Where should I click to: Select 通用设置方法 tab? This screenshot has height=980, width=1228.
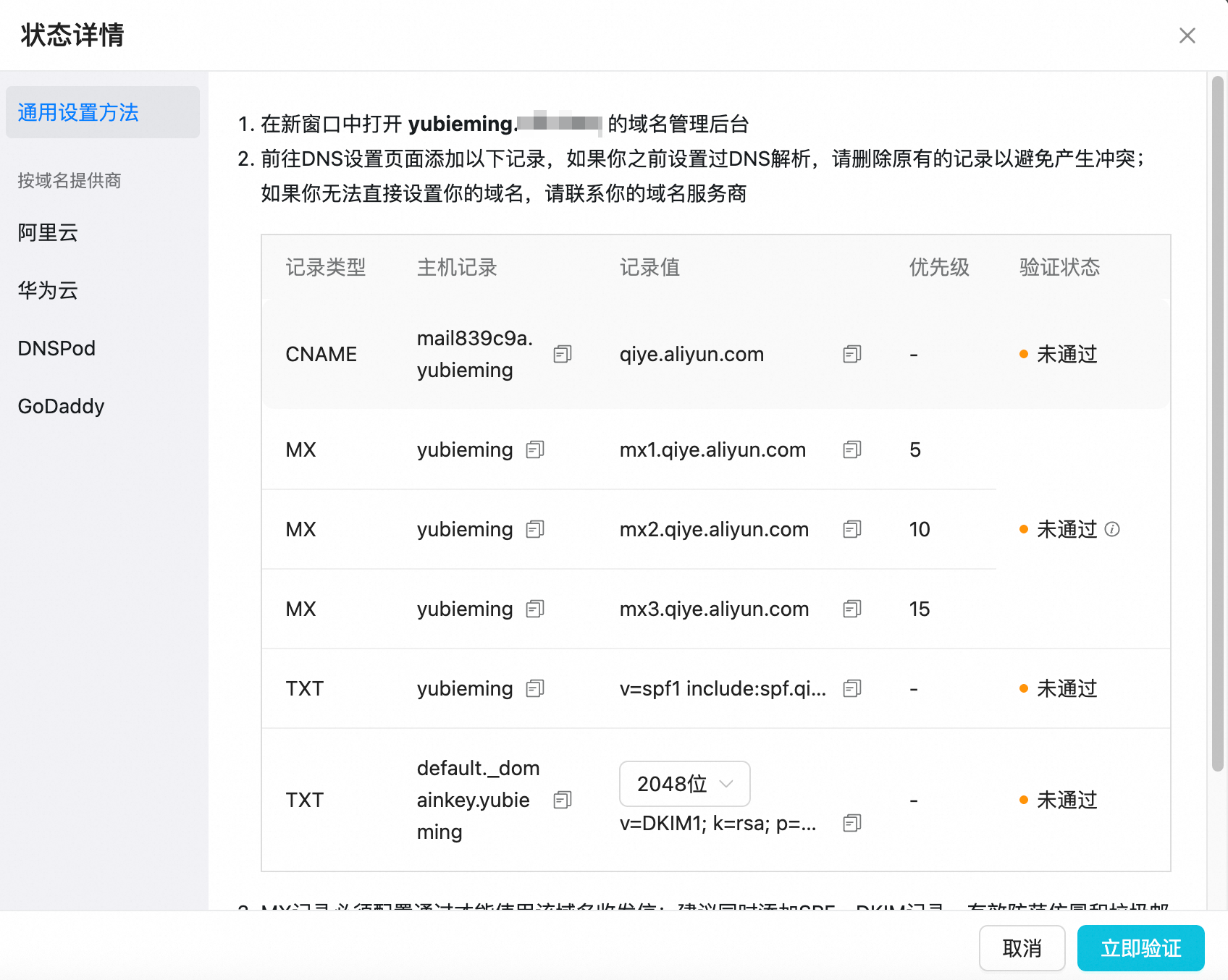103,112
